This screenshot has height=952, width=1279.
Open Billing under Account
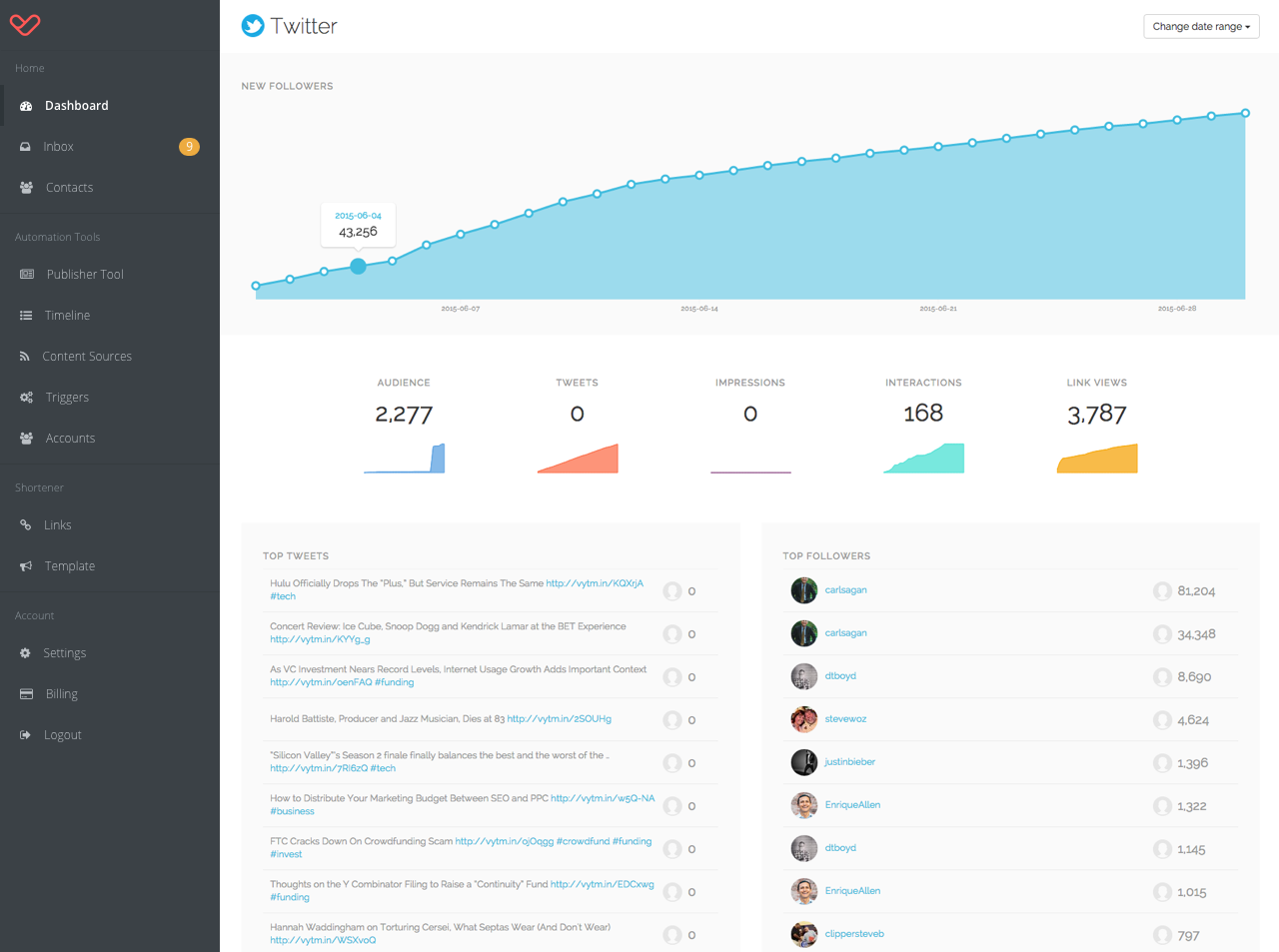(110, 694)
